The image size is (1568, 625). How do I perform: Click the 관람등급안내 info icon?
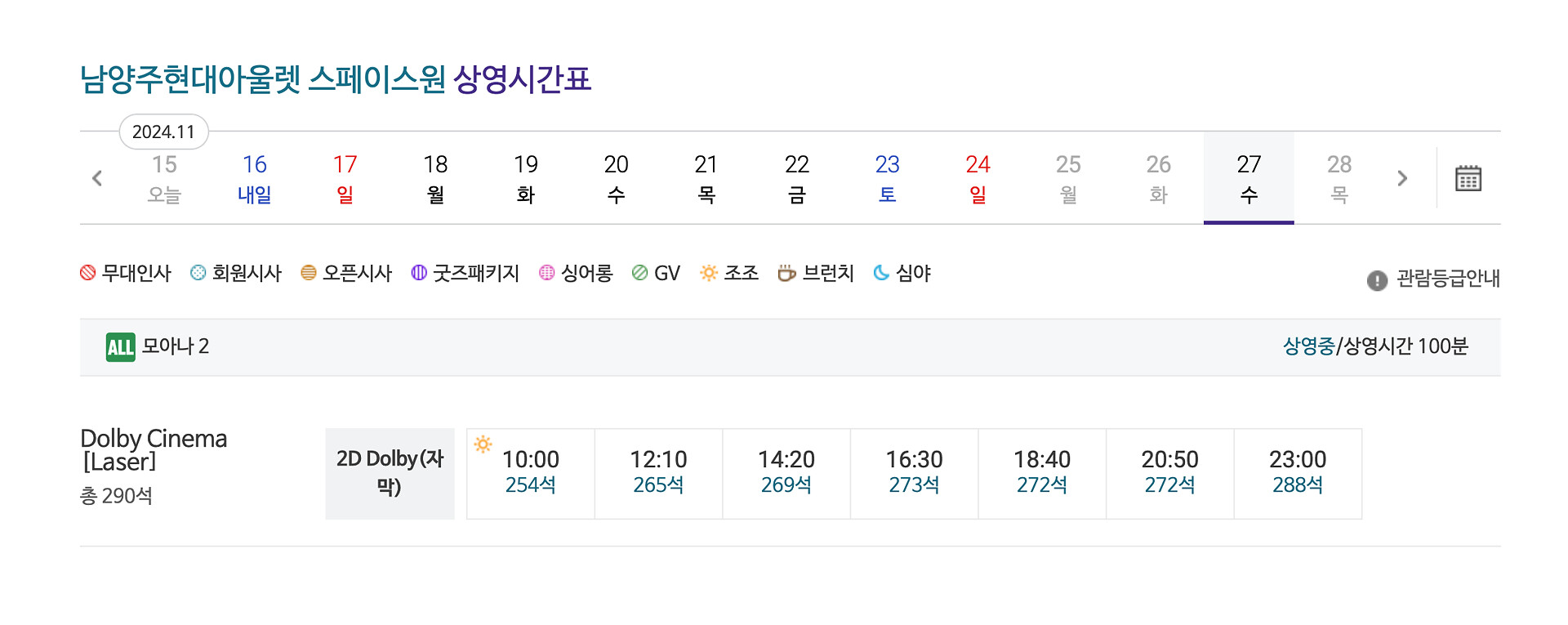click(x=1377, y=280)
